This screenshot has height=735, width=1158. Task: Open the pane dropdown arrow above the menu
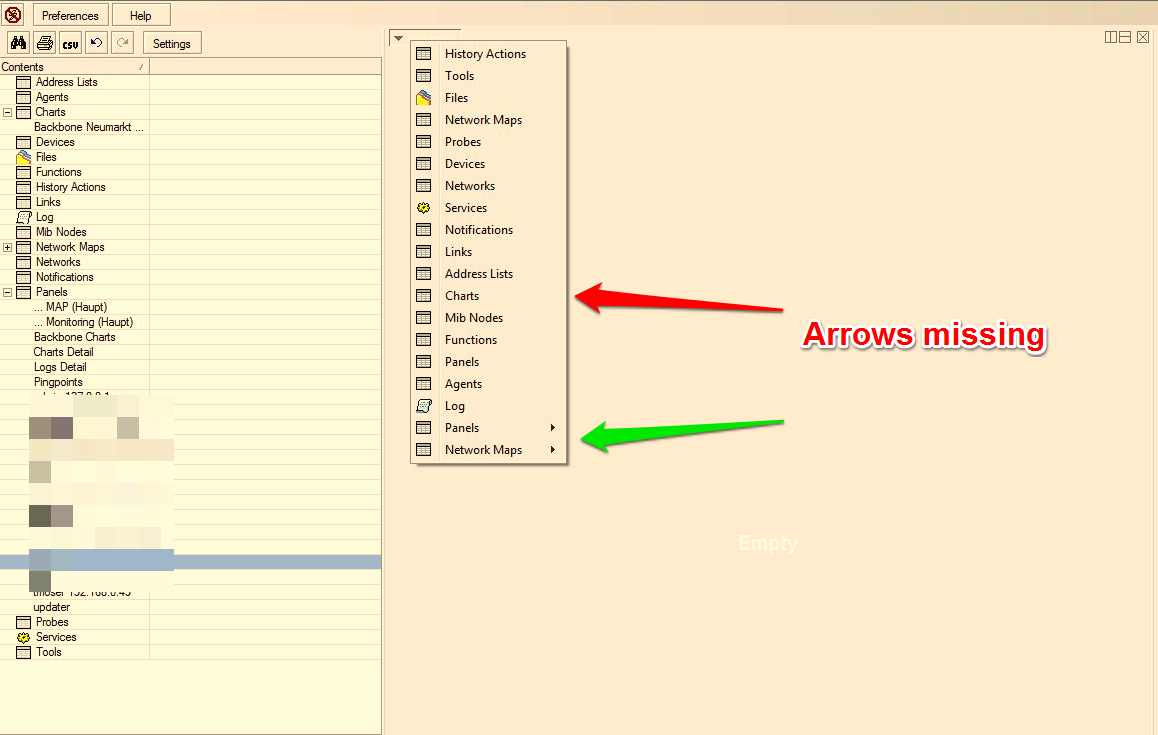[398, 38]
